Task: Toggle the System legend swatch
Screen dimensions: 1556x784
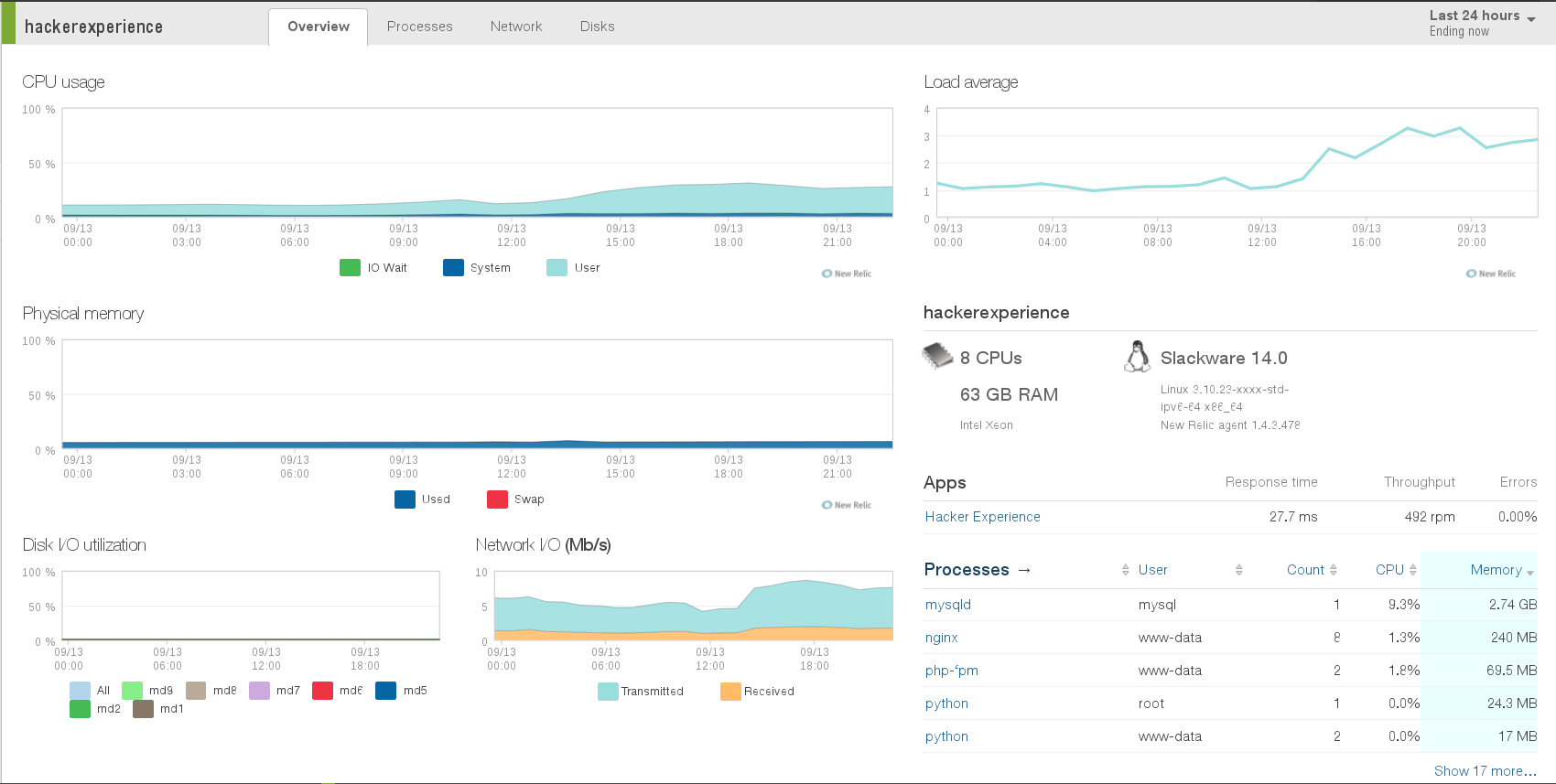Action: point(453,267)
